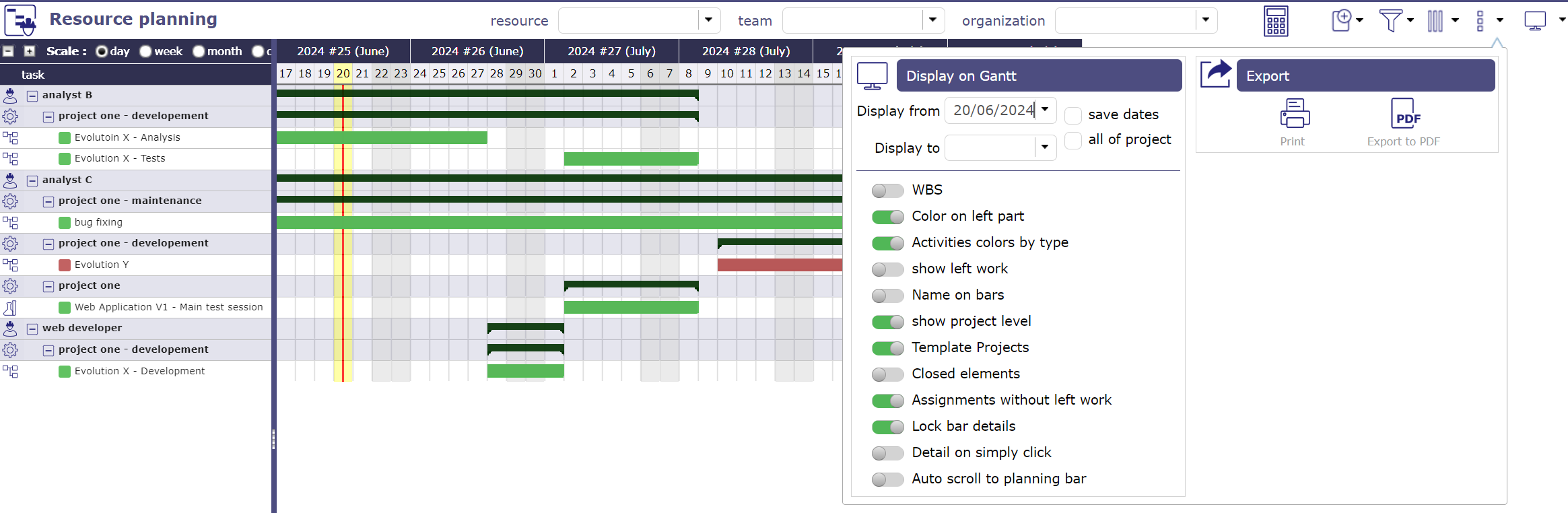The image size is (1568, 513).
Task: Open the Display from date picker arrow
Action: [x=1045, y=110]
